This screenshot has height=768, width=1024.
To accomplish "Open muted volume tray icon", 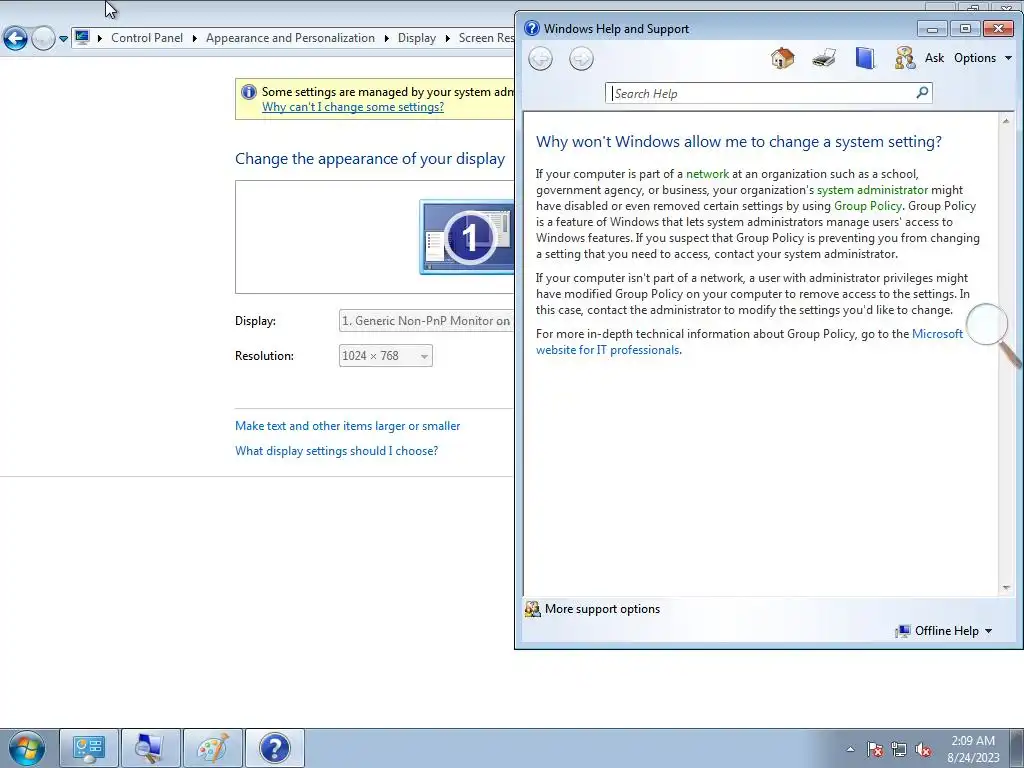I will click(923, 749).
